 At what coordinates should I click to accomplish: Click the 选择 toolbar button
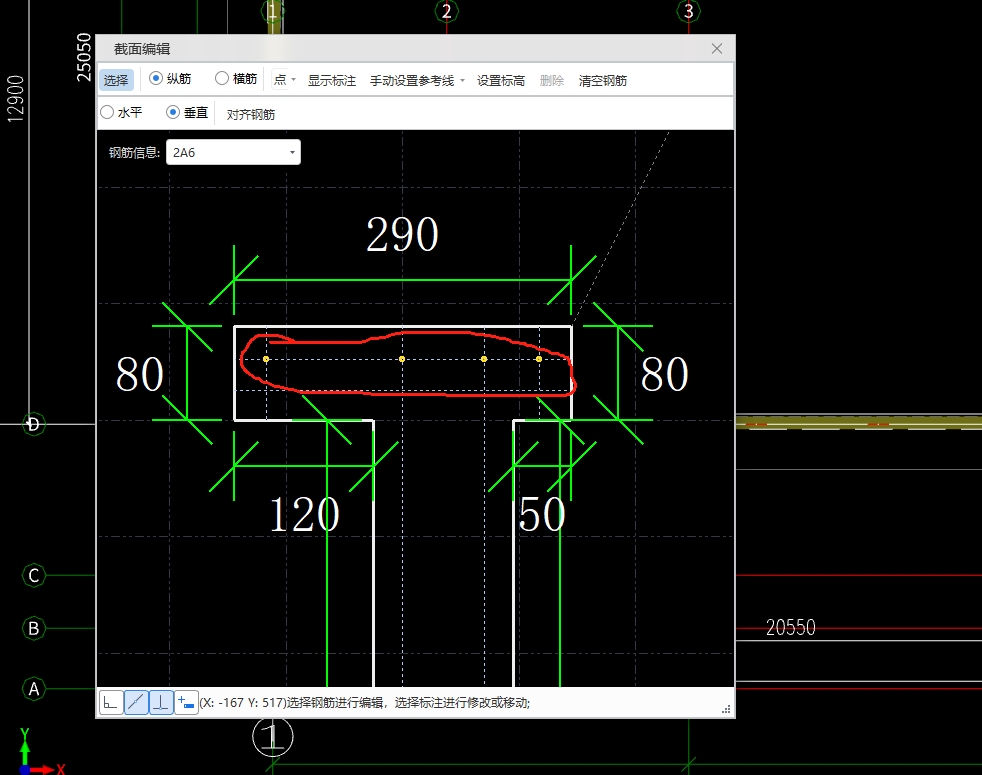click(116, 80)
